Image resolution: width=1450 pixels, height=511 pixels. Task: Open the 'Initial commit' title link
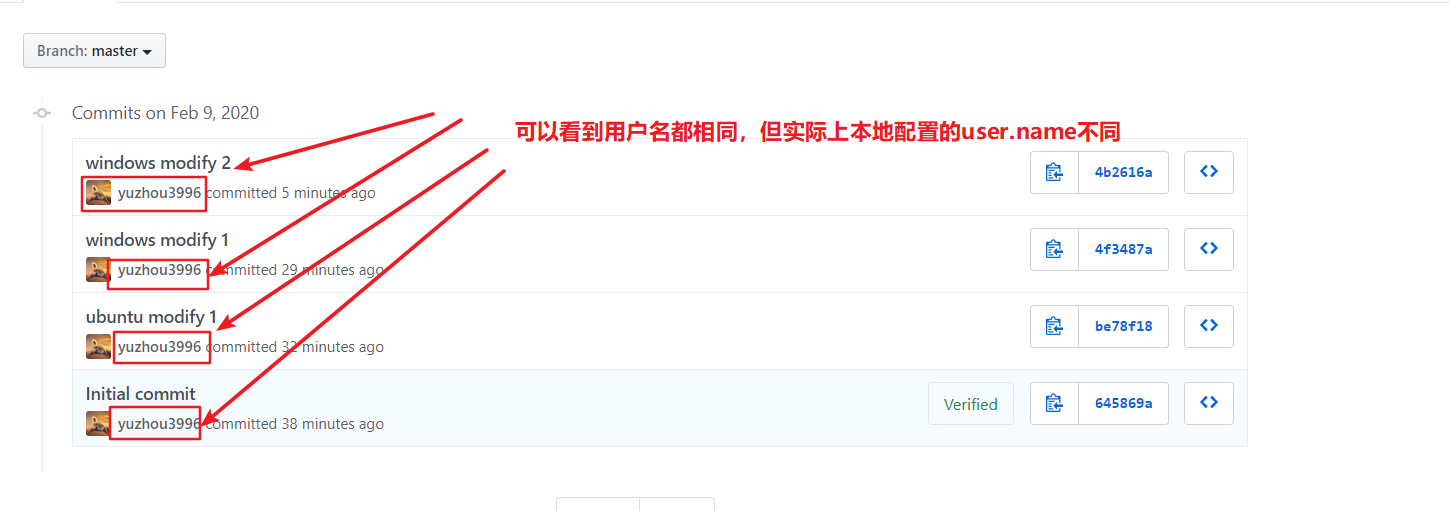tap(141, 394)
